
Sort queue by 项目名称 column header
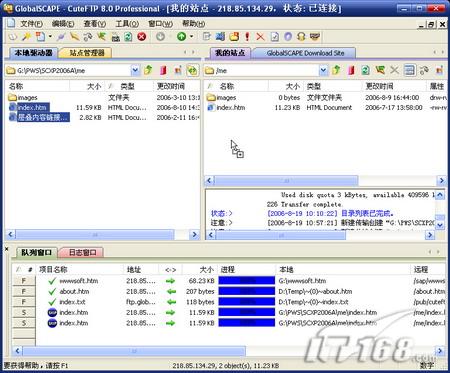pyautogui.click(x=79, y=269)
